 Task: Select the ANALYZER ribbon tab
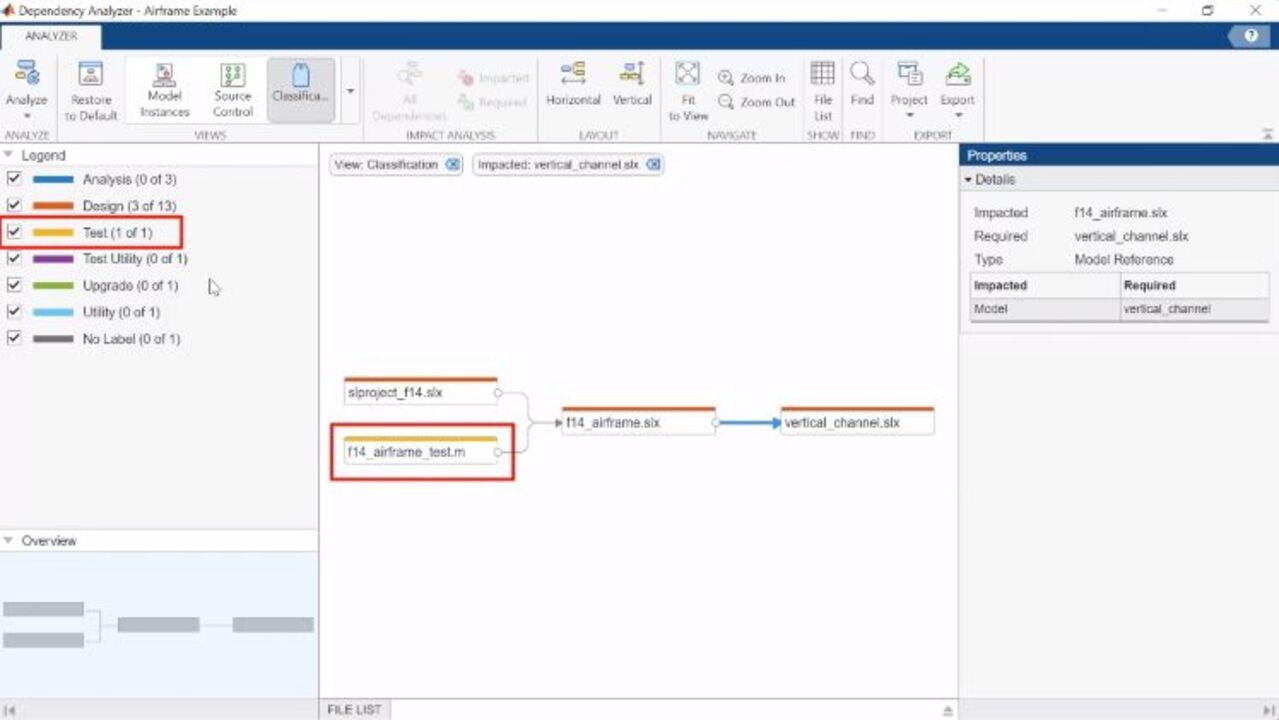click(x=51, y=36)
